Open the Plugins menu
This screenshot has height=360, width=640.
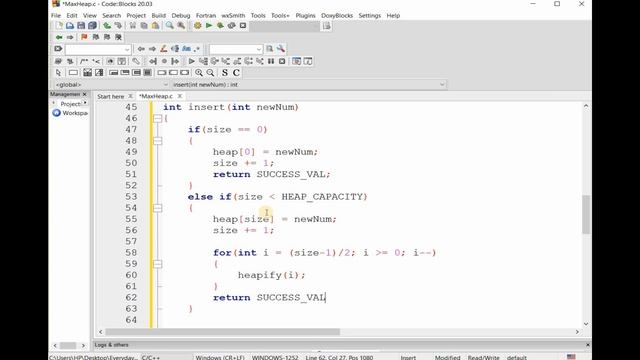[305, 16]
